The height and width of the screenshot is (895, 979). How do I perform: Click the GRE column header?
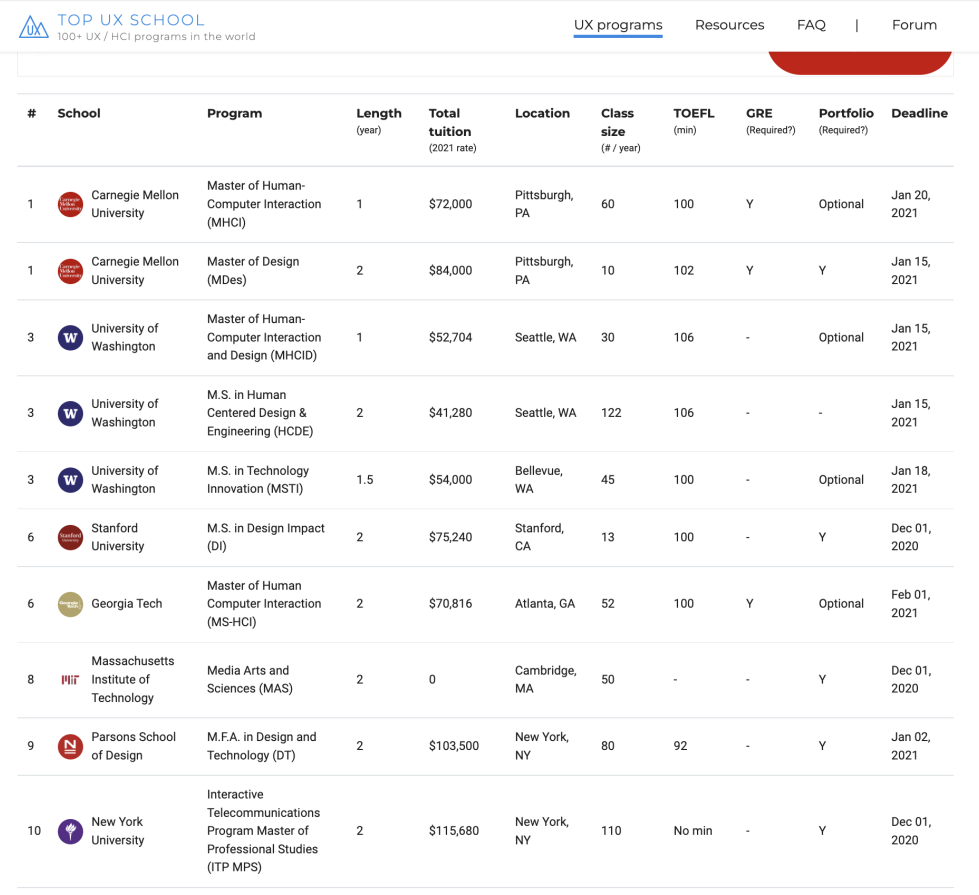[x=770, y=121]
